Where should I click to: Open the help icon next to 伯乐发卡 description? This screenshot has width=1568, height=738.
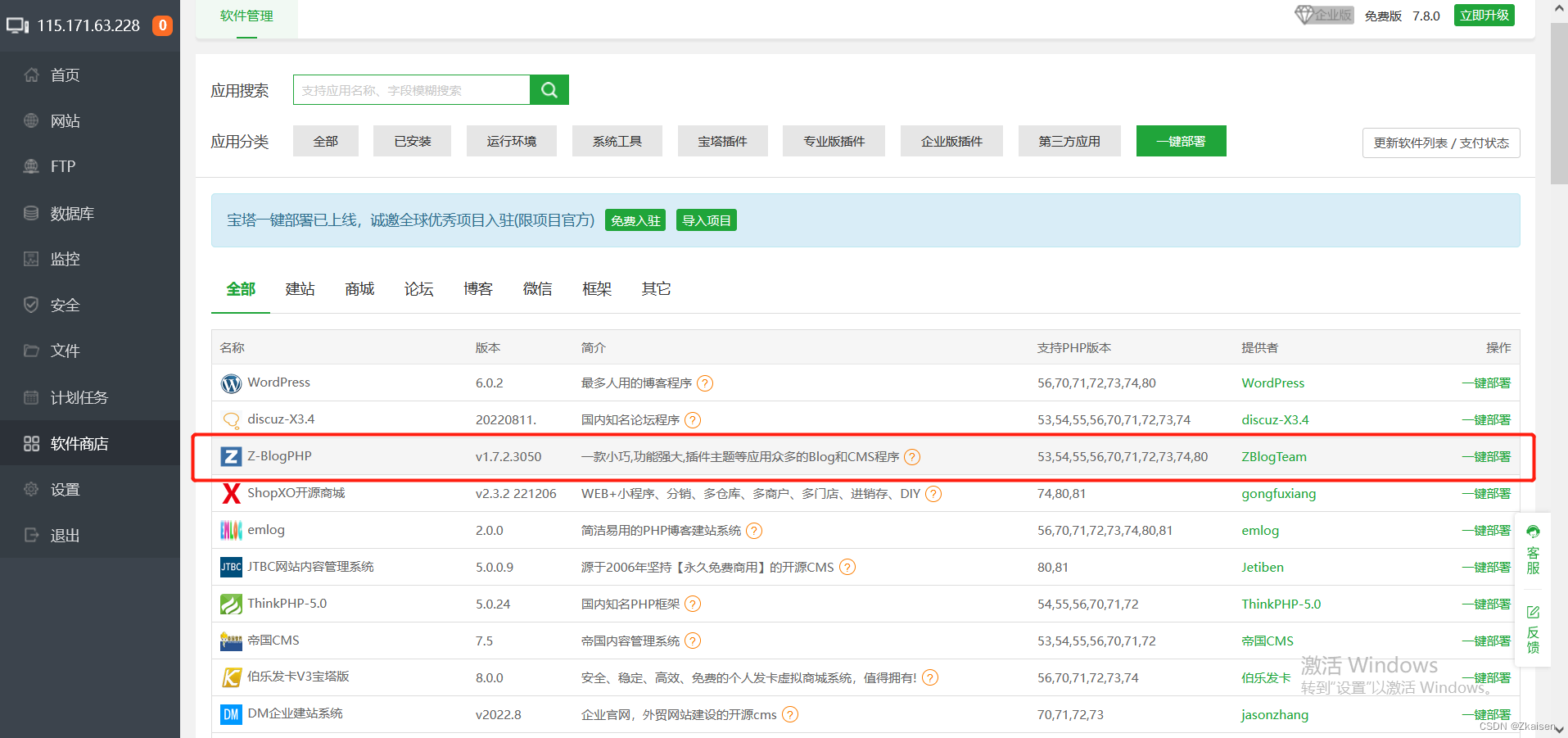click(x=930, y=677)
